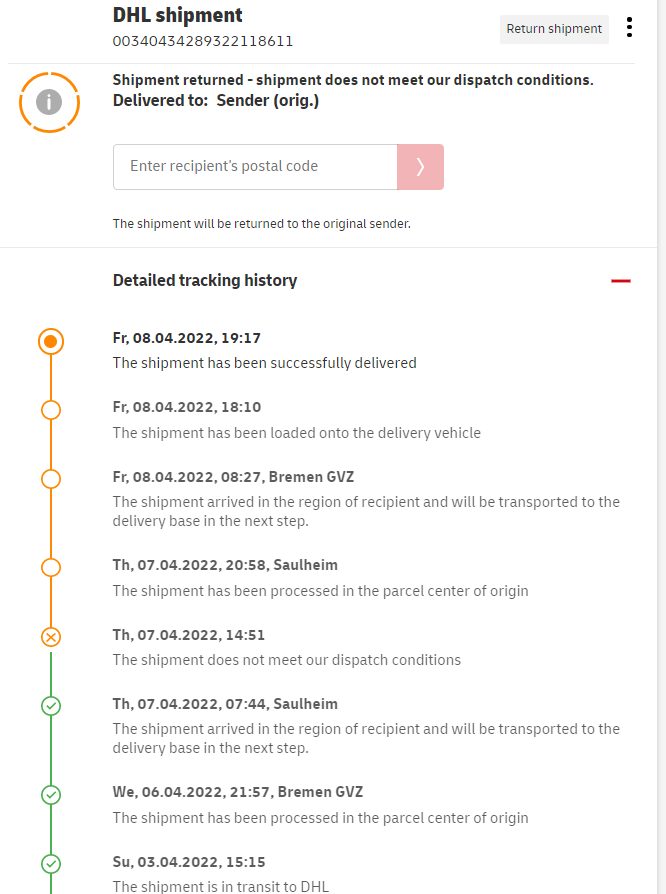Click the 08:27 Bremen GVZ timeline marker
The width and height of the screenshot is (666, 894).
click(x=52, y=479)
